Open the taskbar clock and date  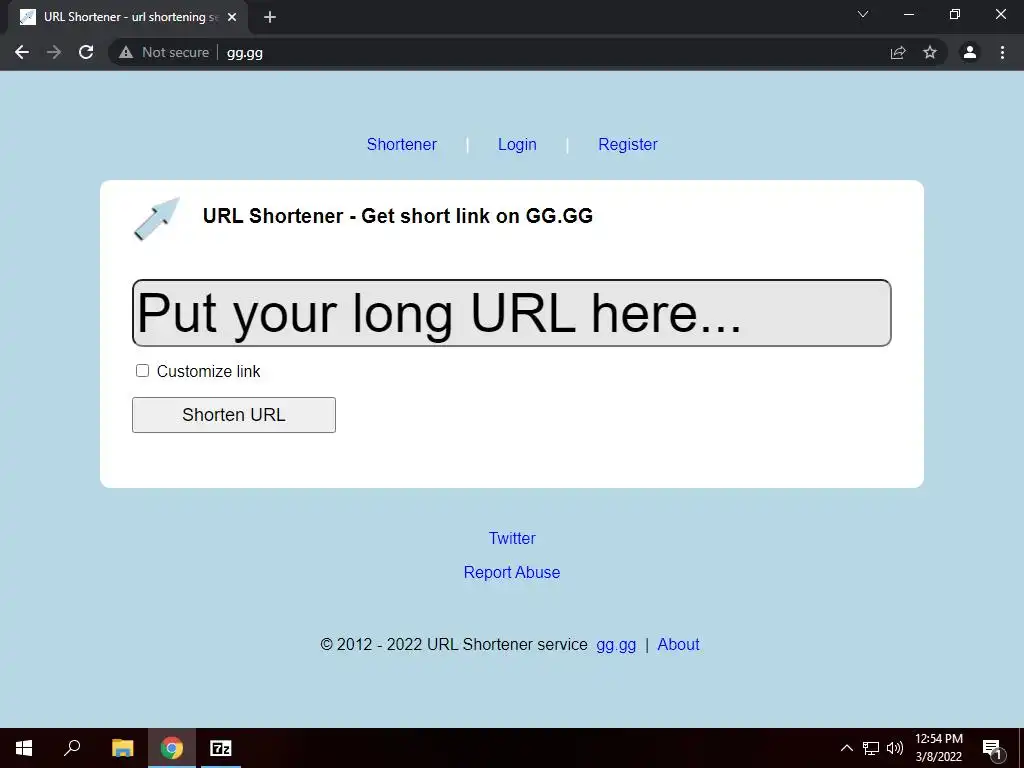point(939,748)
